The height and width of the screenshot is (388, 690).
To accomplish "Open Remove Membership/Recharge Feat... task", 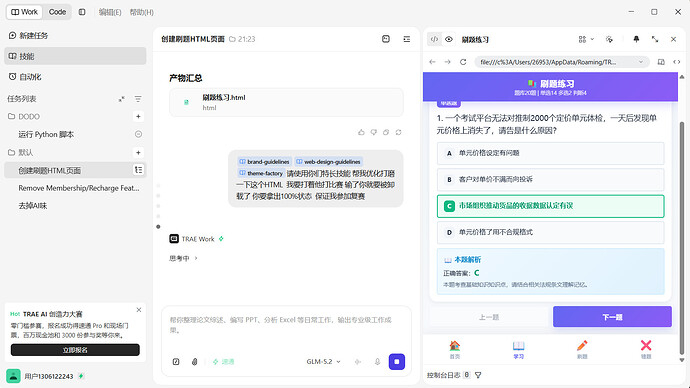I will pos(79,188).
